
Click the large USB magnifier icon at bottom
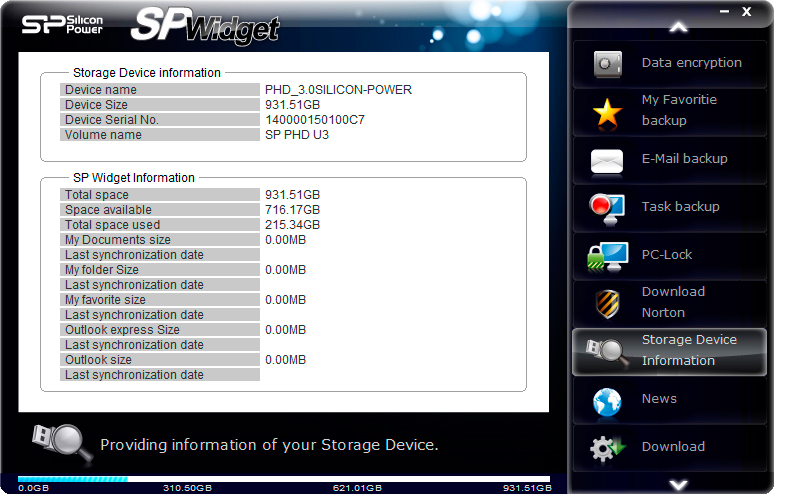coord(55,441)
